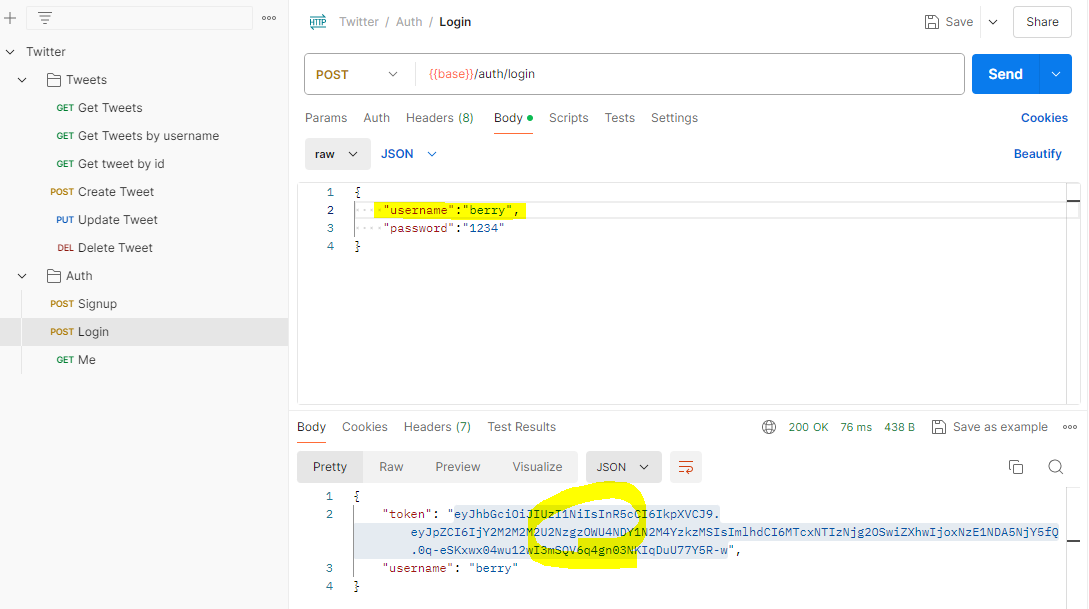Image resolution: width=1089 pixels, height=609 pixels.
Task: Open the request Settings tab
Action: coord(674,118)
